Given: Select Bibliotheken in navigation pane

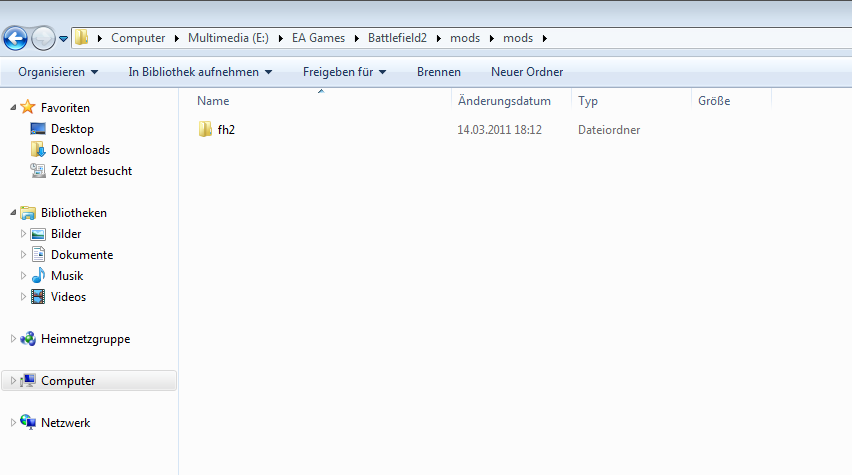Looking at the screenshot, I should 74,212.
